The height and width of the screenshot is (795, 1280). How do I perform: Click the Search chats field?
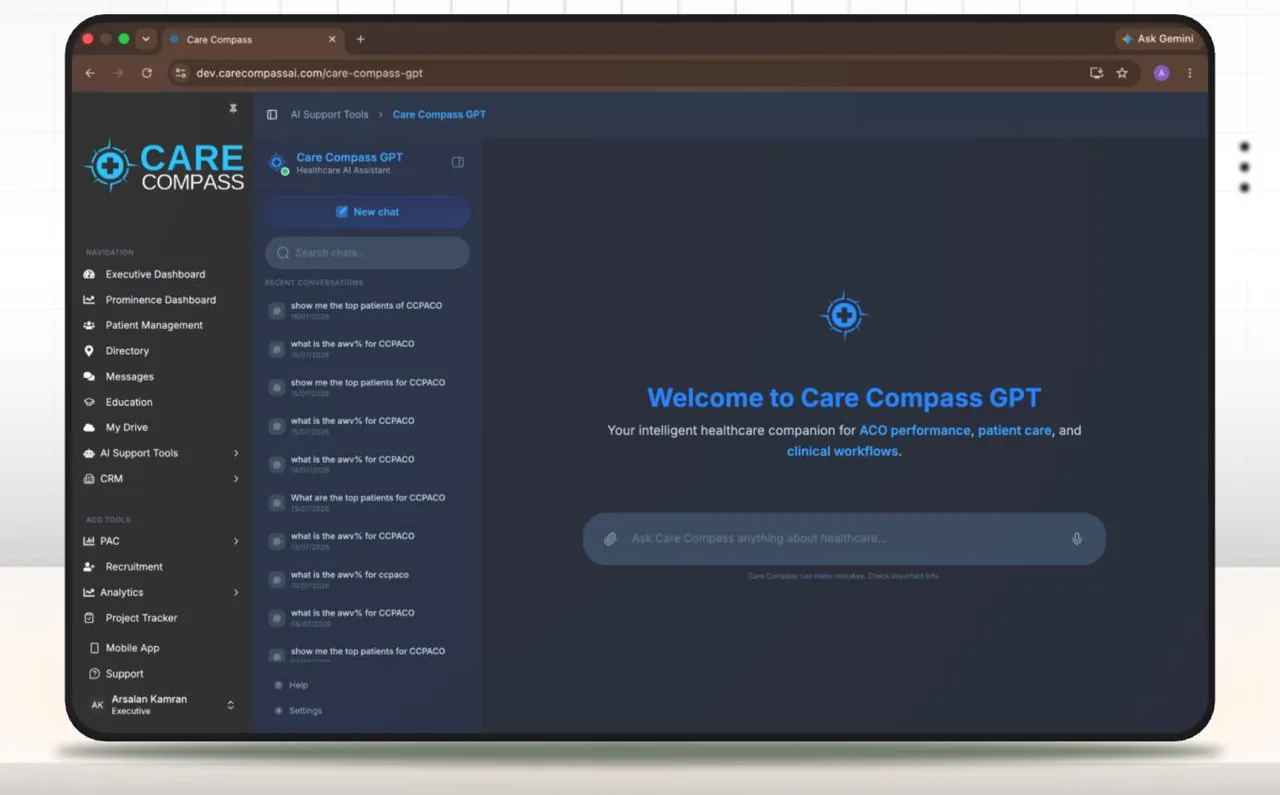[x=367, y=253]
